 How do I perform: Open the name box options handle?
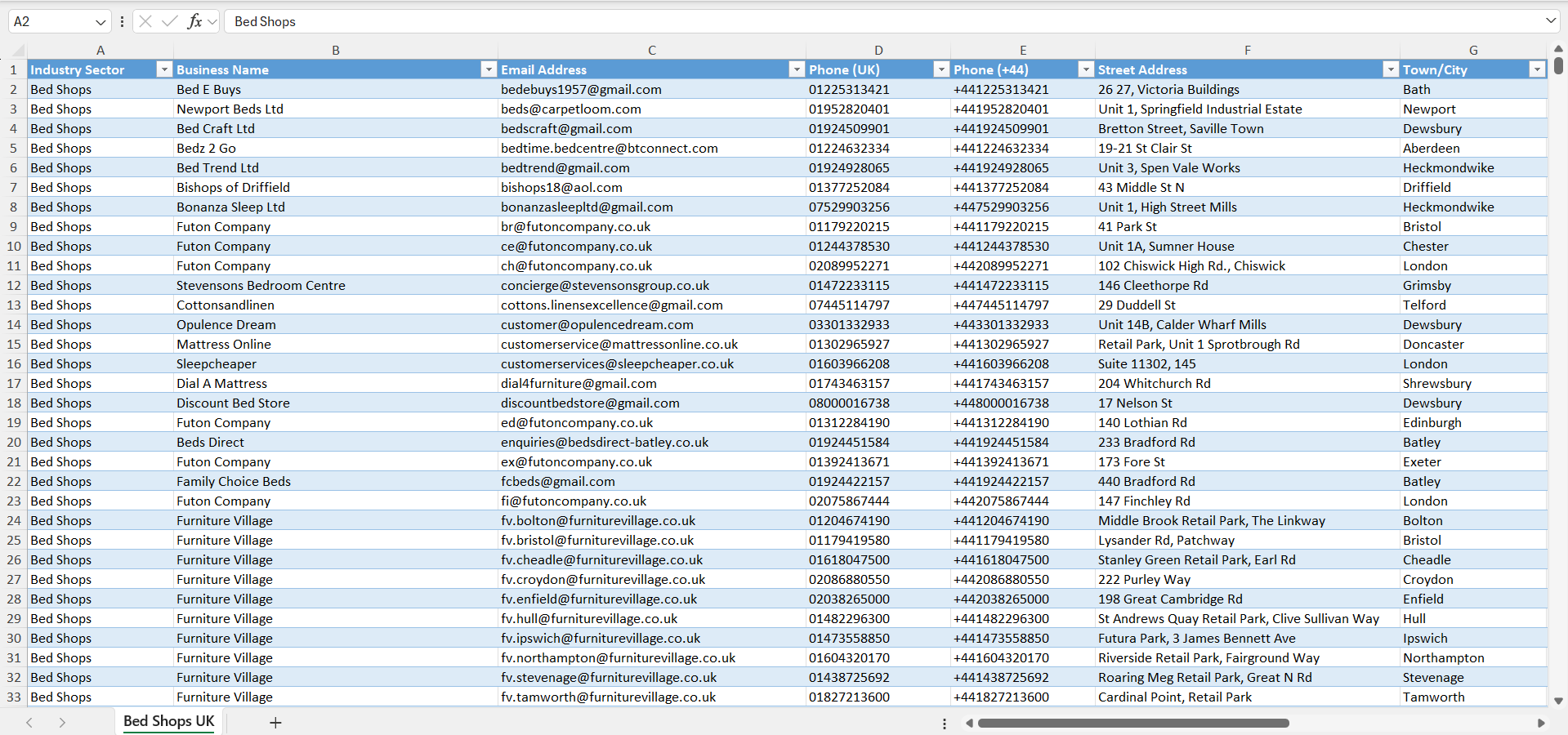(x=122, y=21)
